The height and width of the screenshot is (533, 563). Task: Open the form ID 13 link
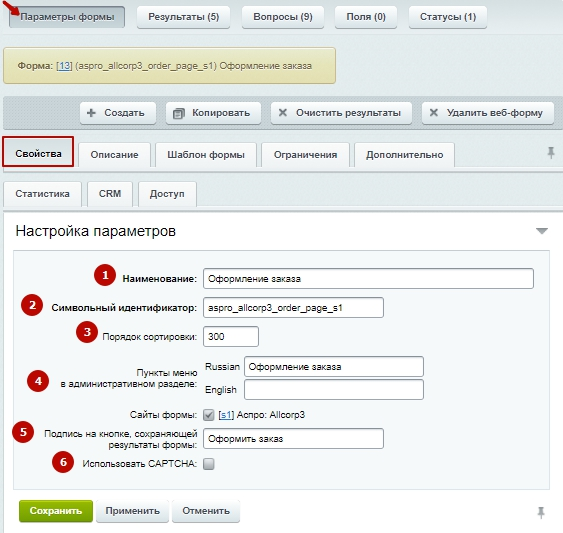click(x=64, y=66)
